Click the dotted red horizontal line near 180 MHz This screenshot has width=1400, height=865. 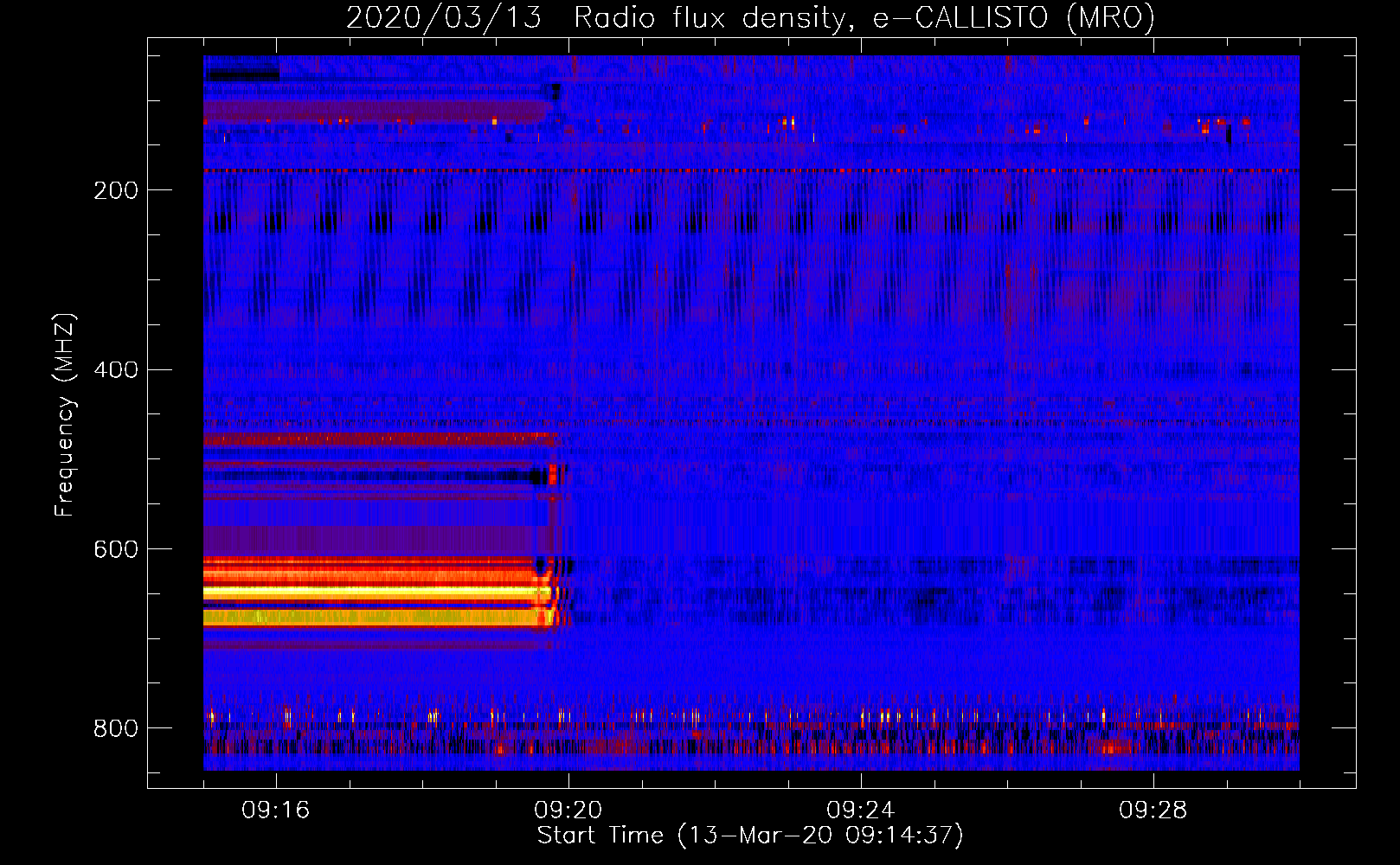[751, 171]
